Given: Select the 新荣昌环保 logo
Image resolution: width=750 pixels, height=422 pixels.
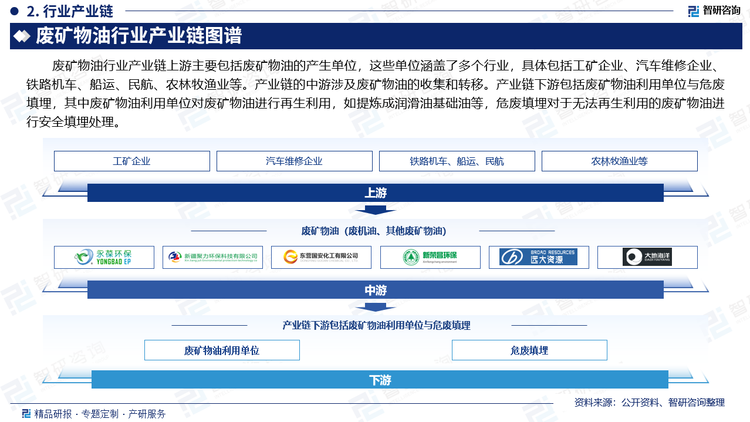Looking at the screenshot, I should (x=430, y=257).
